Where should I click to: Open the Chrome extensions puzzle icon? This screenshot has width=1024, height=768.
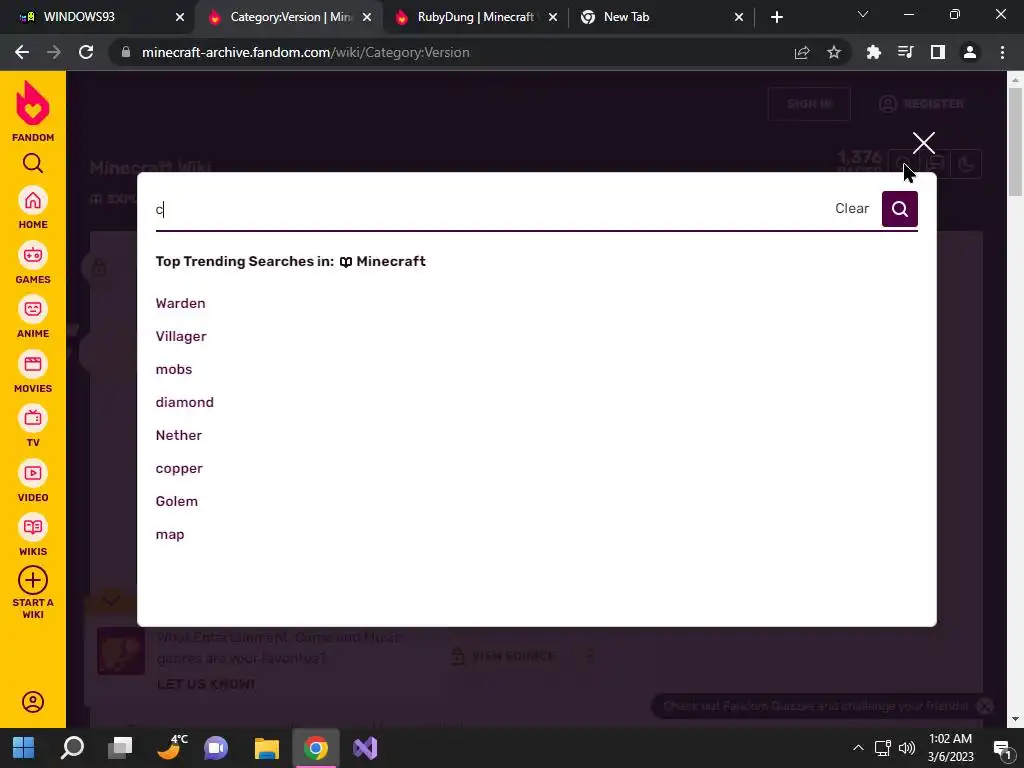(873, 52)
